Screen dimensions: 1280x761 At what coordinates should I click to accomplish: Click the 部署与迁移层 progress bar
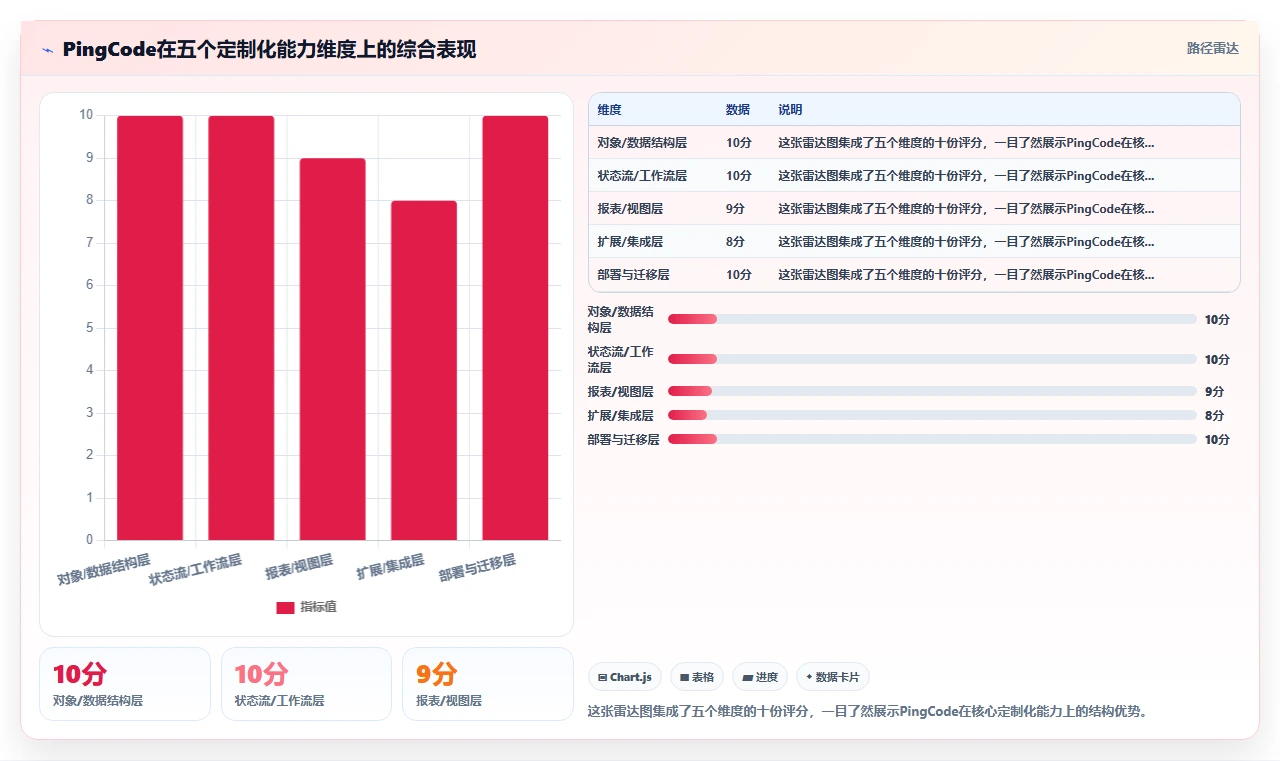pyautogui.click(x=932, y=439)
